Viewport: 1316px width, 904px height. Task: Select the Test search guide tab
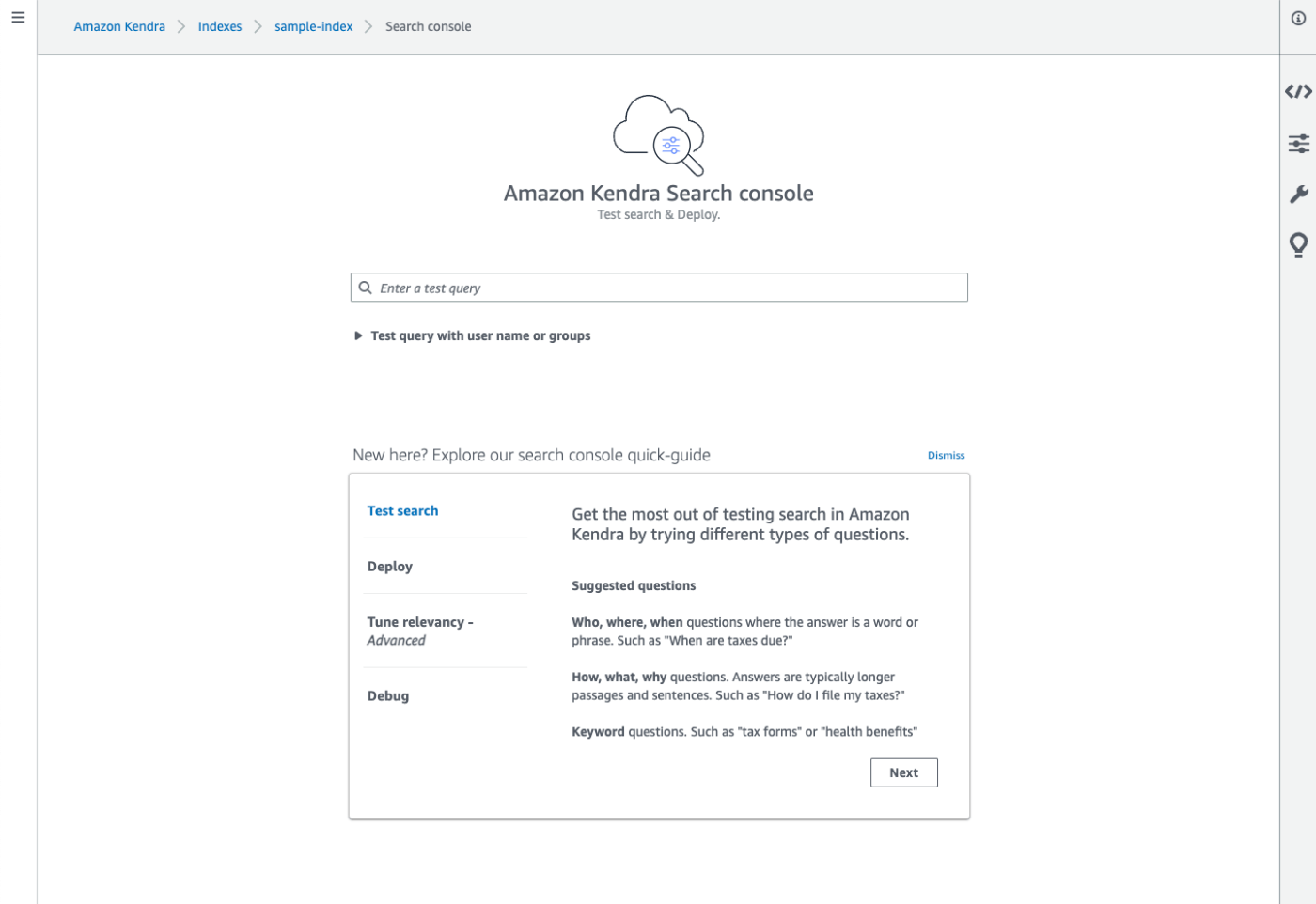(x=402, y=510)
